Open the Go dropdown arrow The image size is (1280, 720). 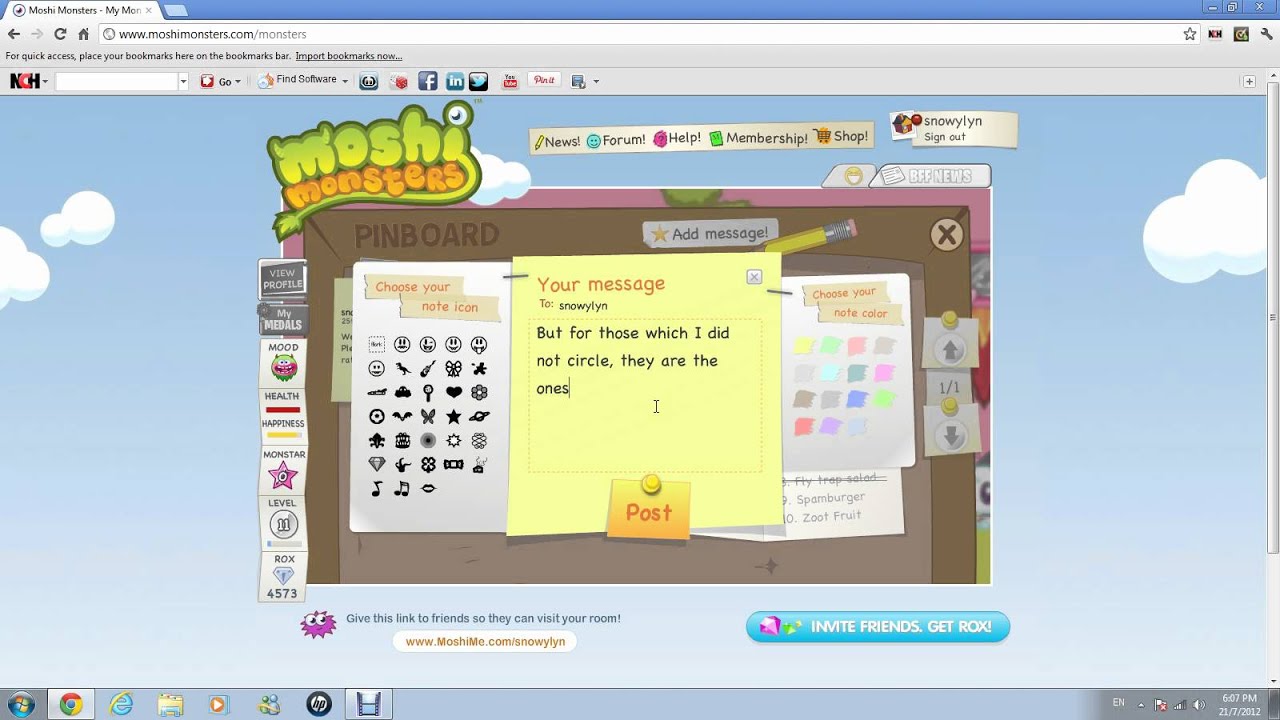coord(238,82)
